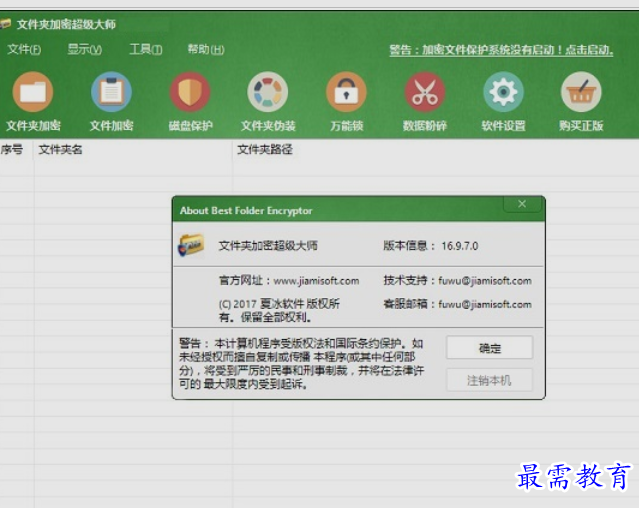Click the 购买正版 purchase basket icon
The width and height of the screenshot is (639, 508).
coord(581,92)
